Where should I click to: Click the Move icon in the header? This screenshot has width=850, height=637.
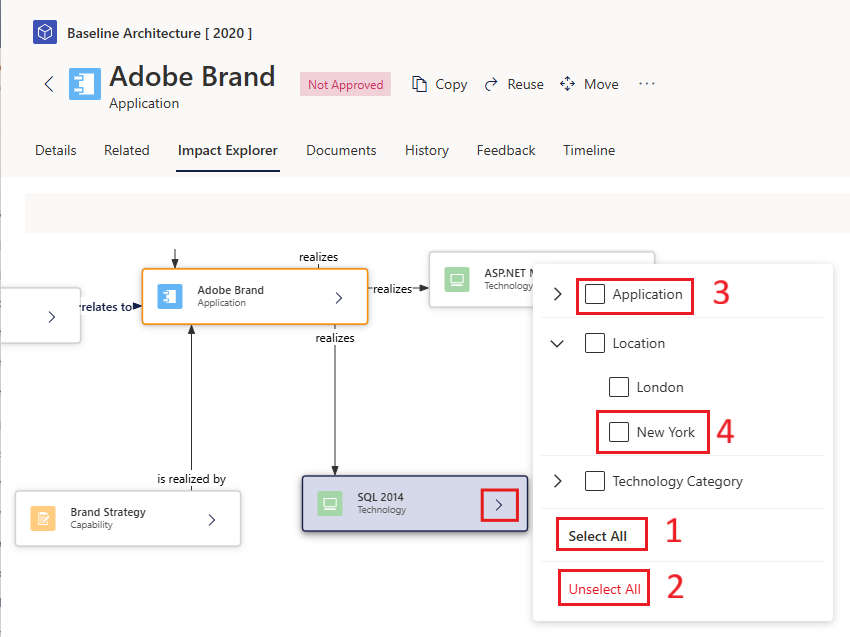[567, 84]
